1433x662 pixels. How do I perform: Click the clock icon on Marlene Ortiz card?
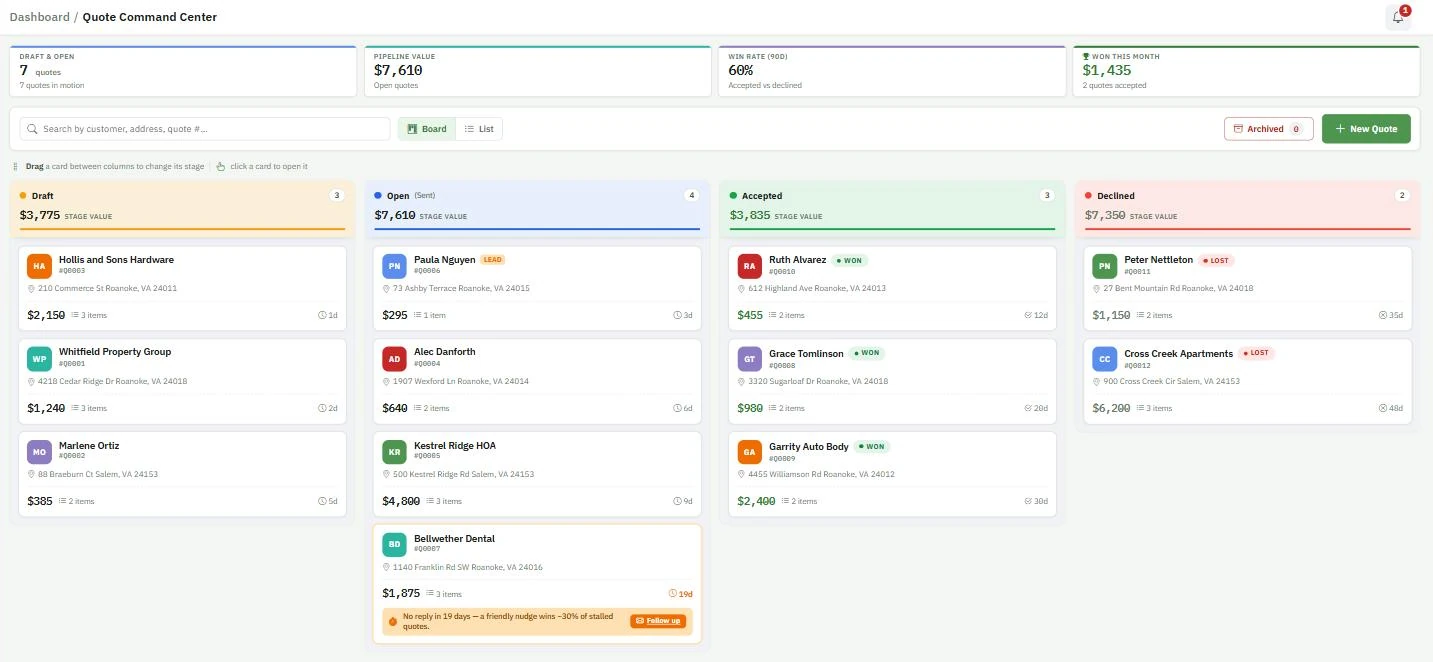[322, 501]
